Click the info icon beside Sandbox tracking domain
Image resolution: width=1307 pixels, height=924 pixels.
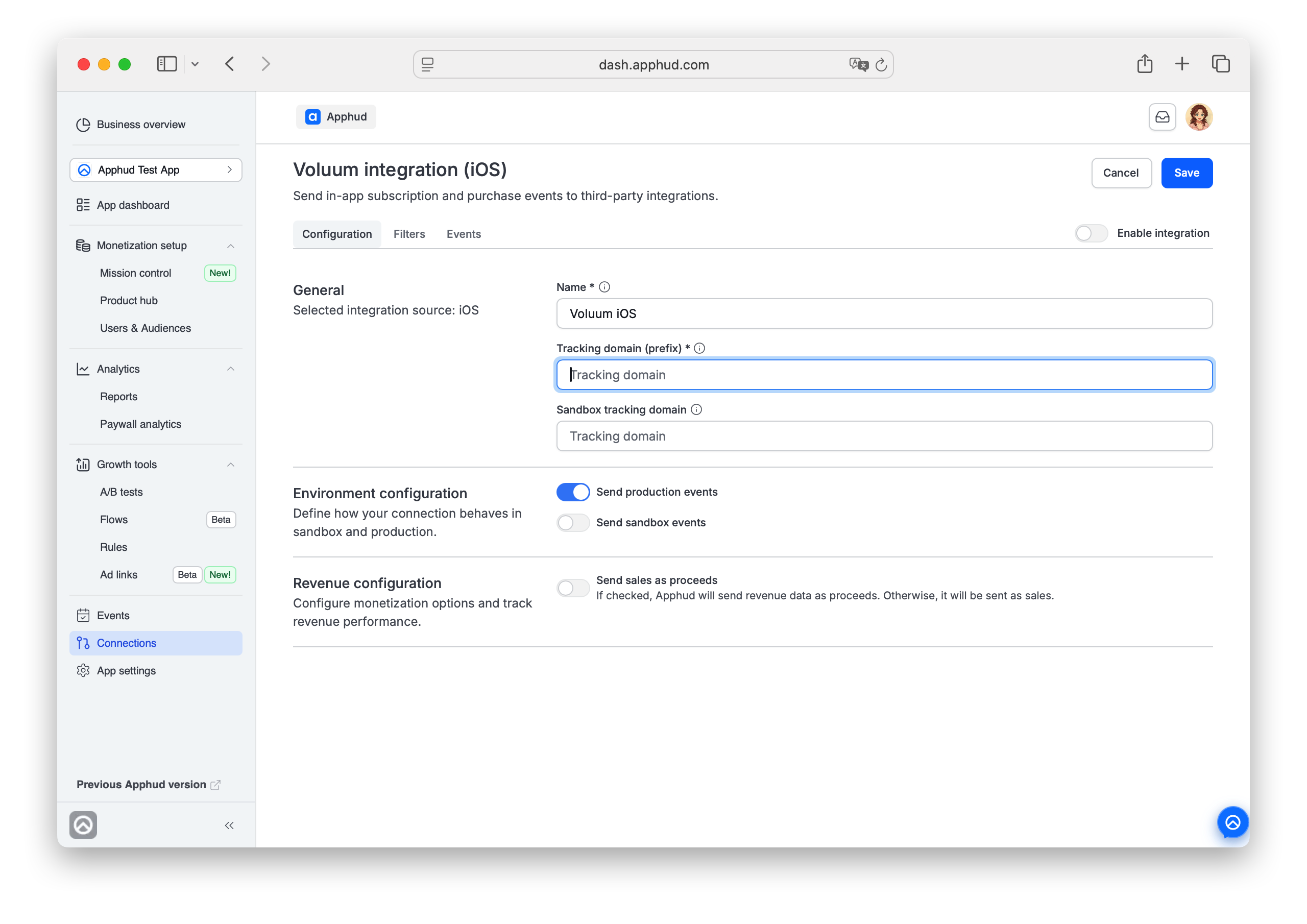coord(696,410)
